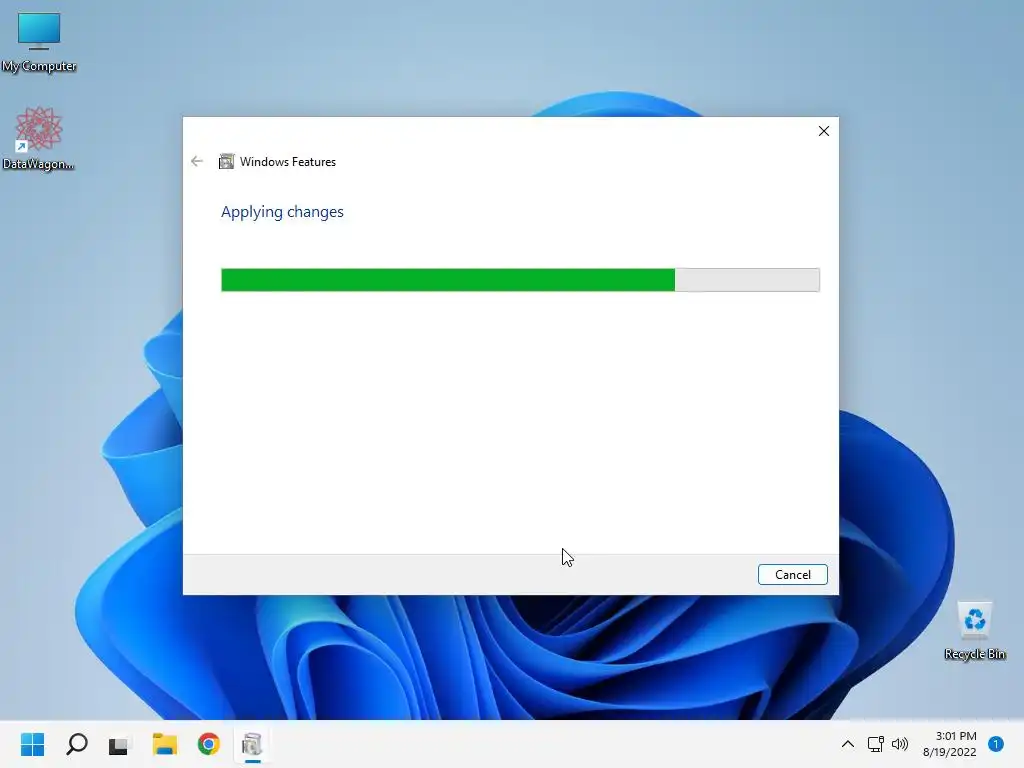1024x768 pixels.
Task: Cancel the Windows Features changes
Action: [x=792, y=575]
